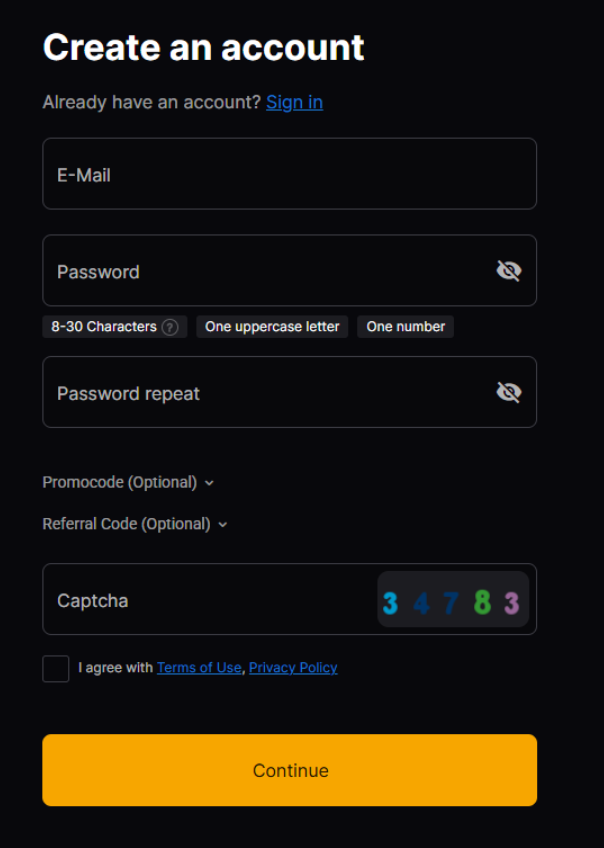The height and width of the screenshot is (848, 604).
Task: Click the blue number 7 in the captcha
Action: (448, 600)
